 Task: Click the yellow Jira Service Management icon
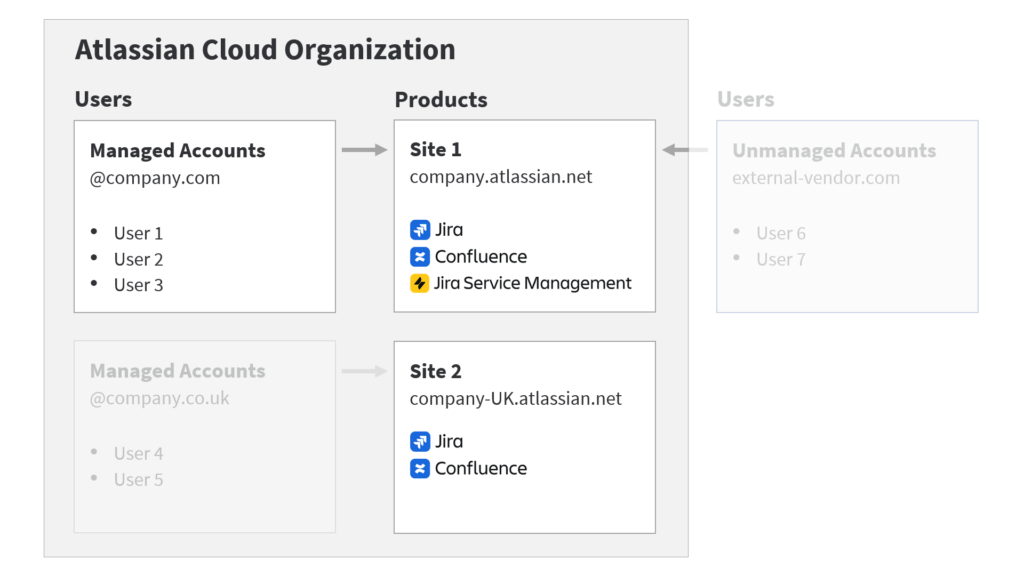click(420, 284)
